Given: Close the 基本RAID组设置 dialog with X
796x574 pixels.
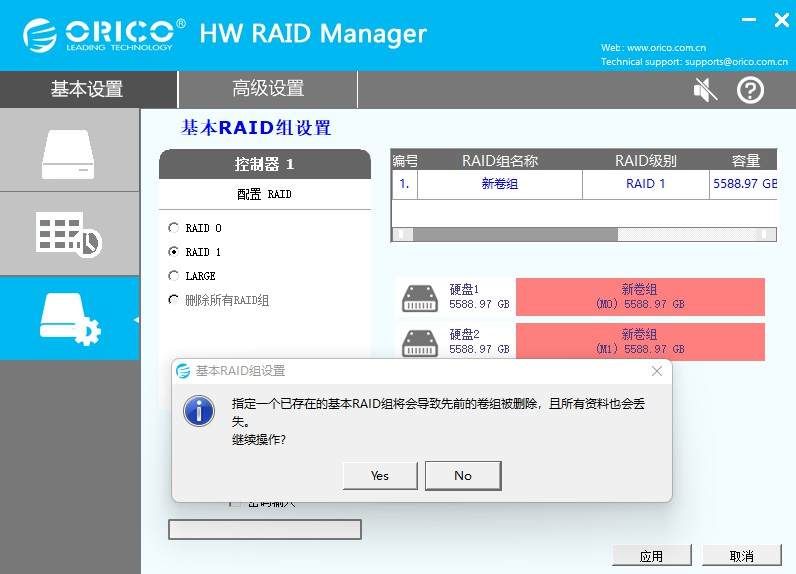Looking at the screenshot, I should pos(657,371).
